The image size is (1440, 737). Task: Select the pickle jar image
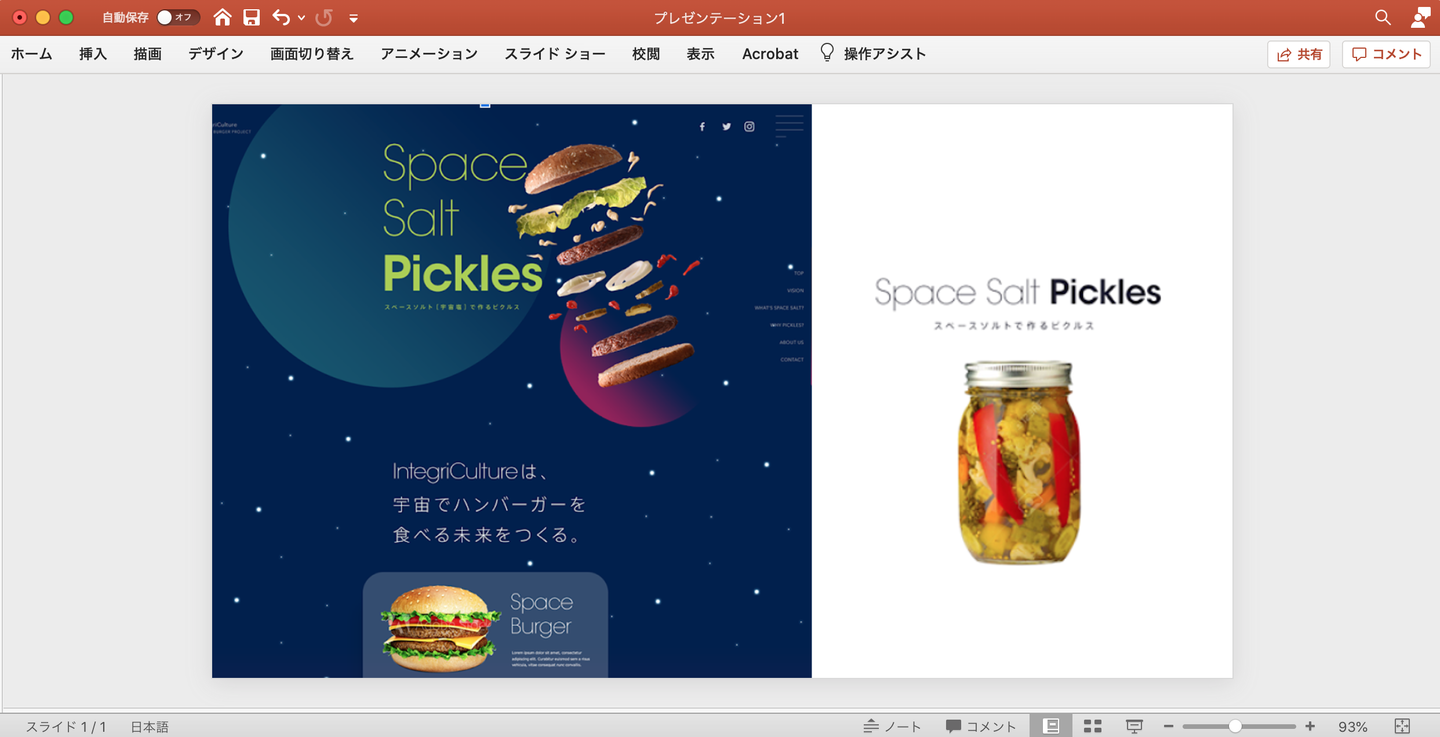(1018, 462)
